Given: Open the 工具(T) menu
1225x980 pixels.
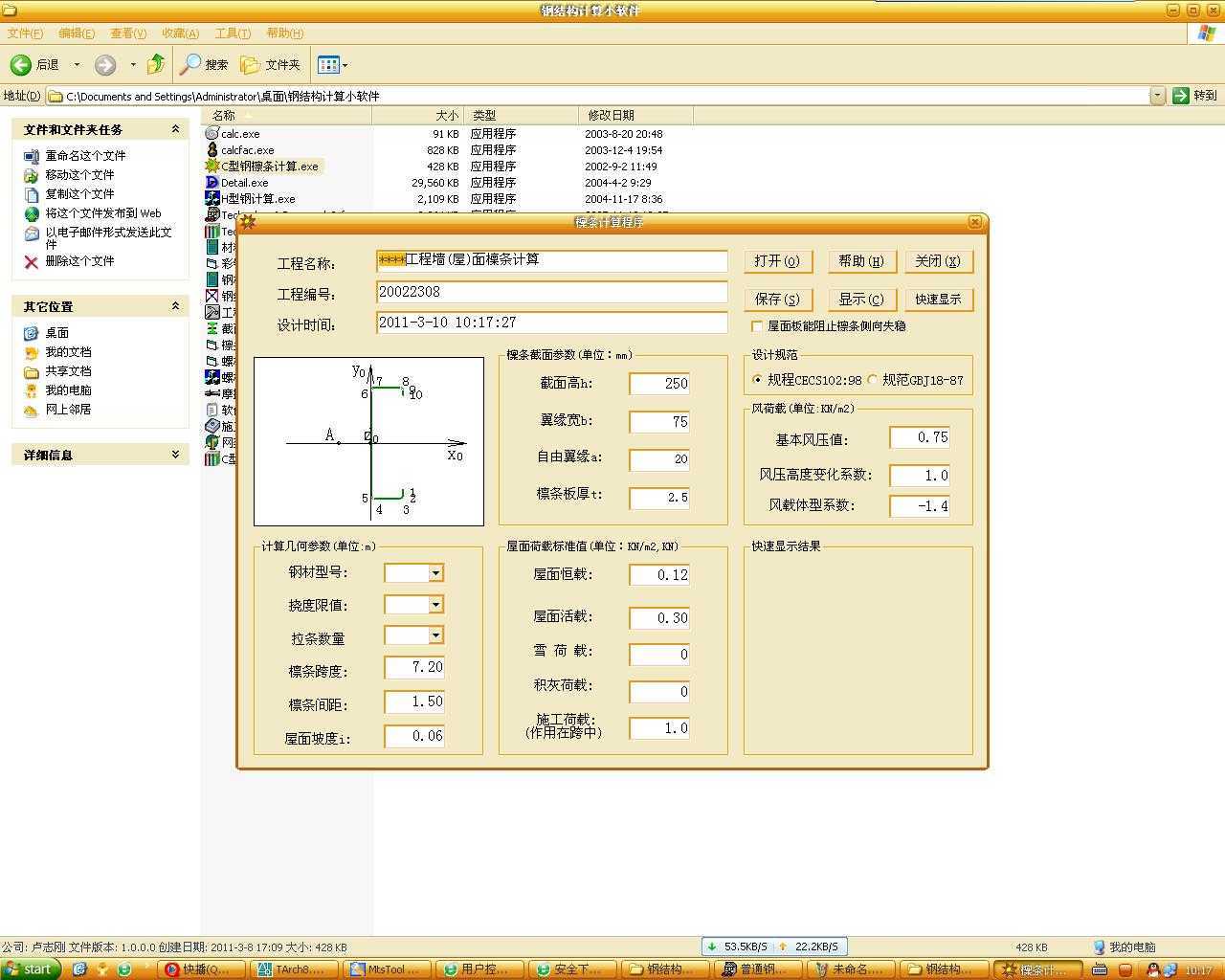Looking at the screenshot, I should pos(233,33).
